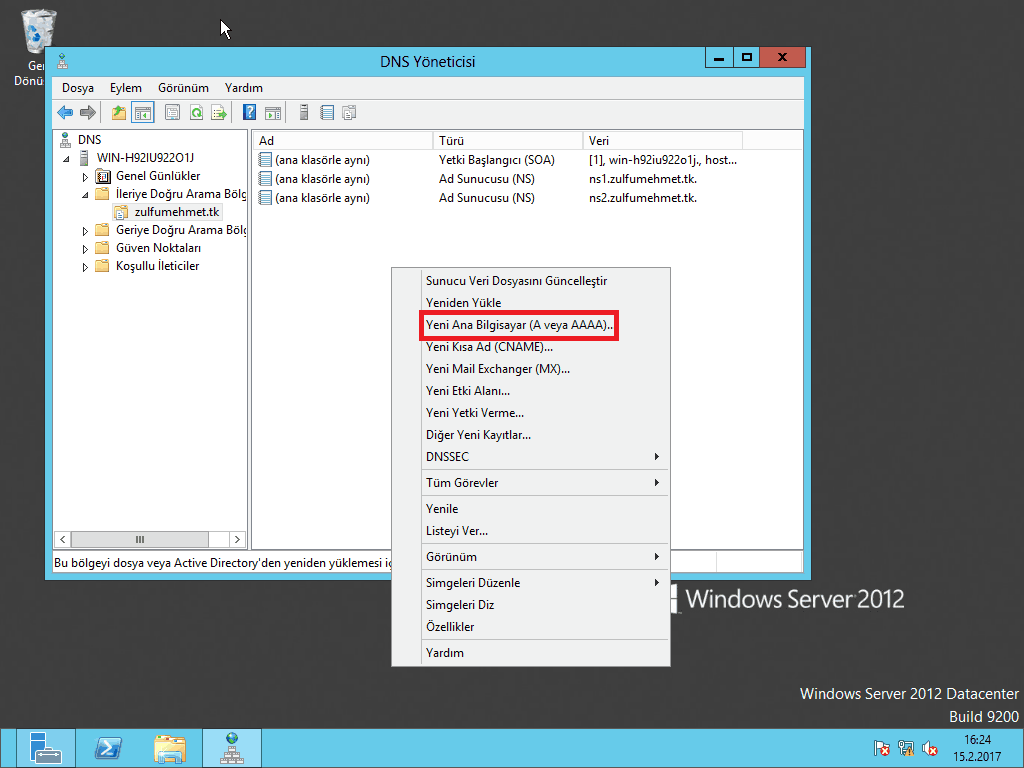
Task: Choose Özellikler in context menu
Action: point(531,627)
